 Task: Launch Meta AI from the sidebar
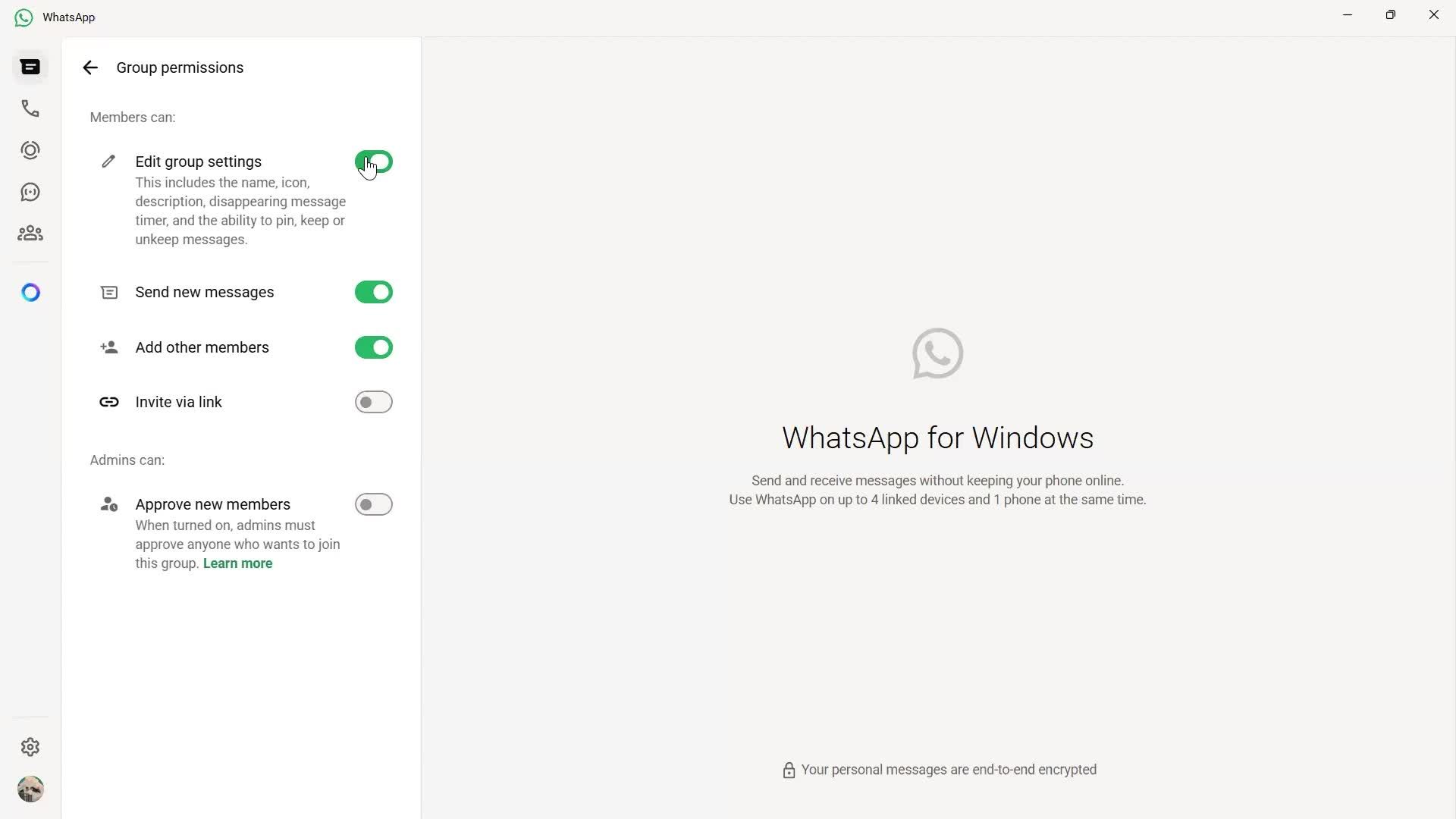30,292
